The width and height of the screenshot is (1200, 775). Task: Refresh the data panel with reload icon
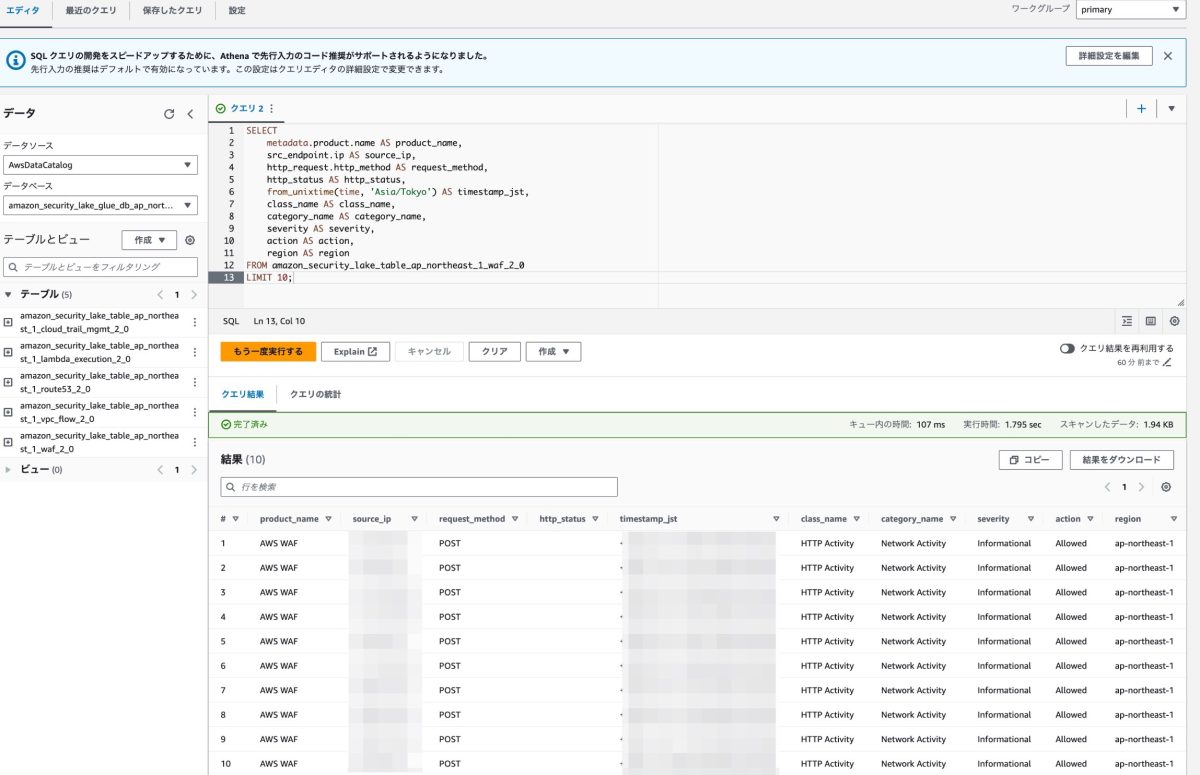[x=169, y=114]
